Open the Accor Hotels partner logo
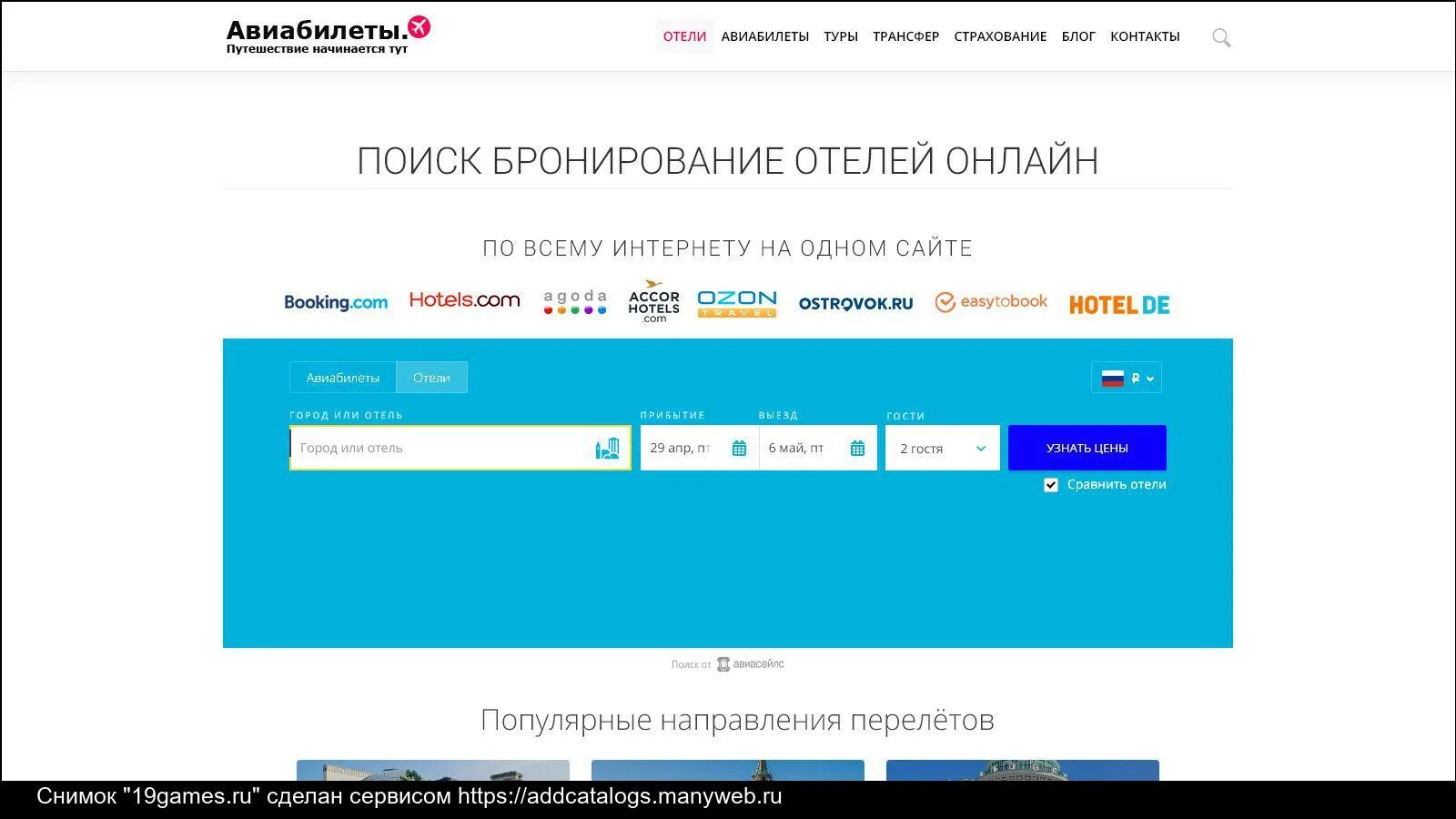This screenshot has height=819, width=1456. (x=653, y=301)
